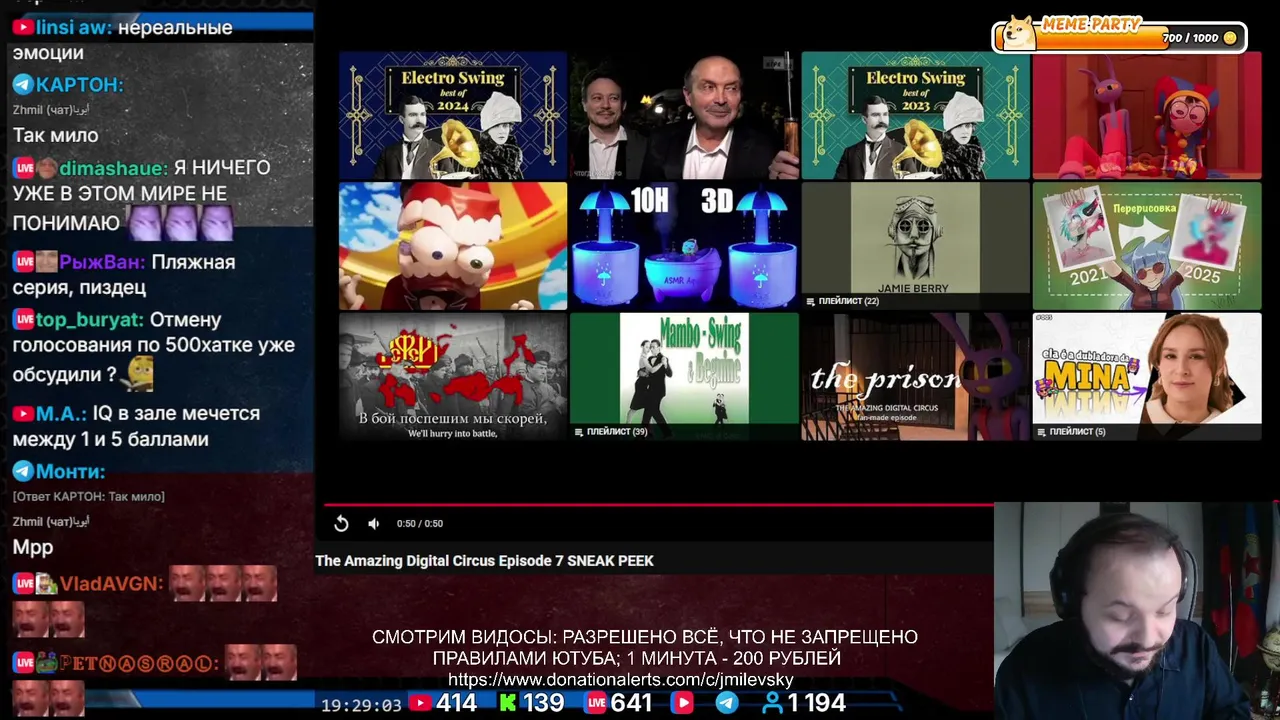Open the Electro Swing best of 2023 video
This screenshot has height=720, width=1280.
click(915, 115)
